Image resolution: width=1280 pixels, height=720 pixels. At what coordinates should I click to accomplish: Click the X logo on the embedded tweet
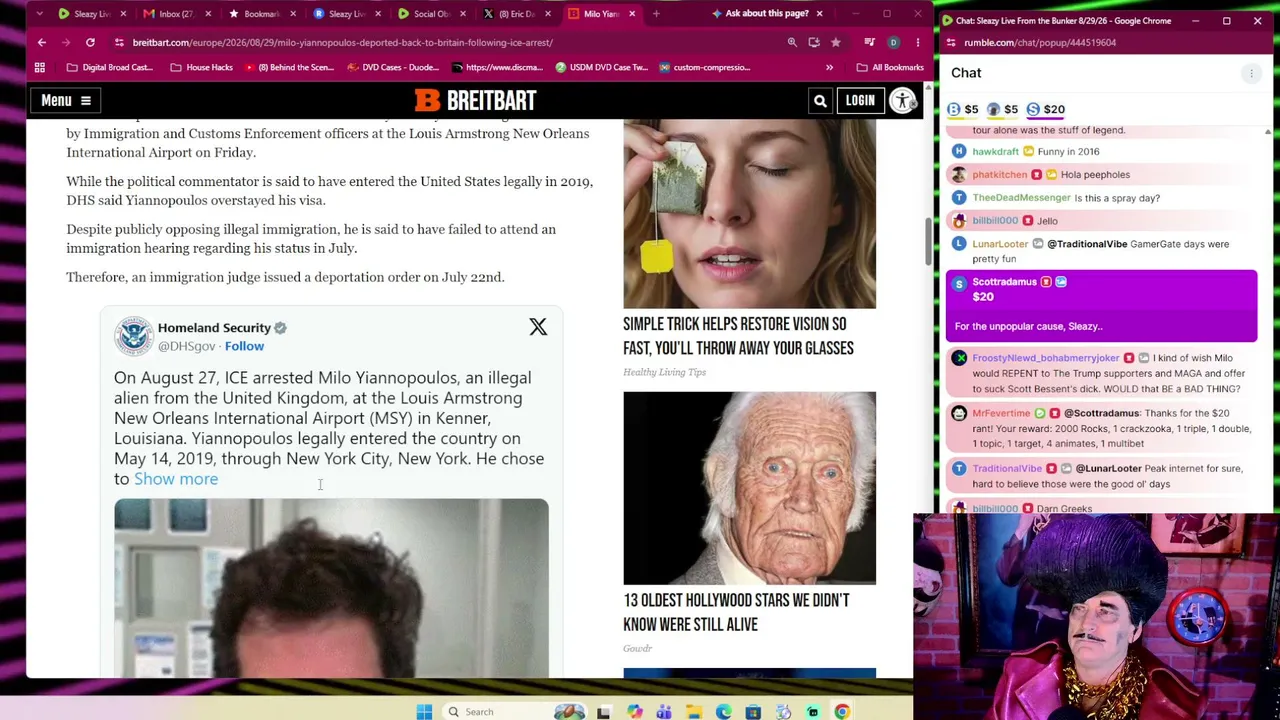[538, 327]
